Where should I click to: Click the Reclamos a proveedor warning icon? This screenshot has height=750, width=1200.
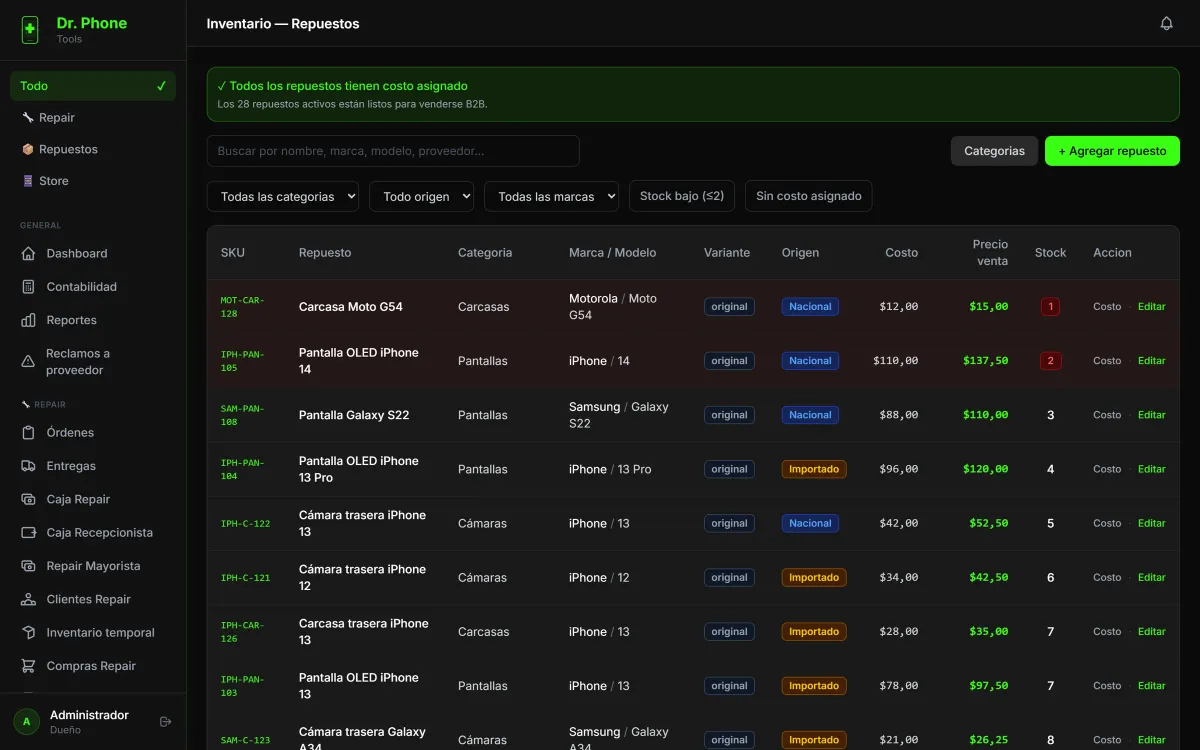coord(28,361)
